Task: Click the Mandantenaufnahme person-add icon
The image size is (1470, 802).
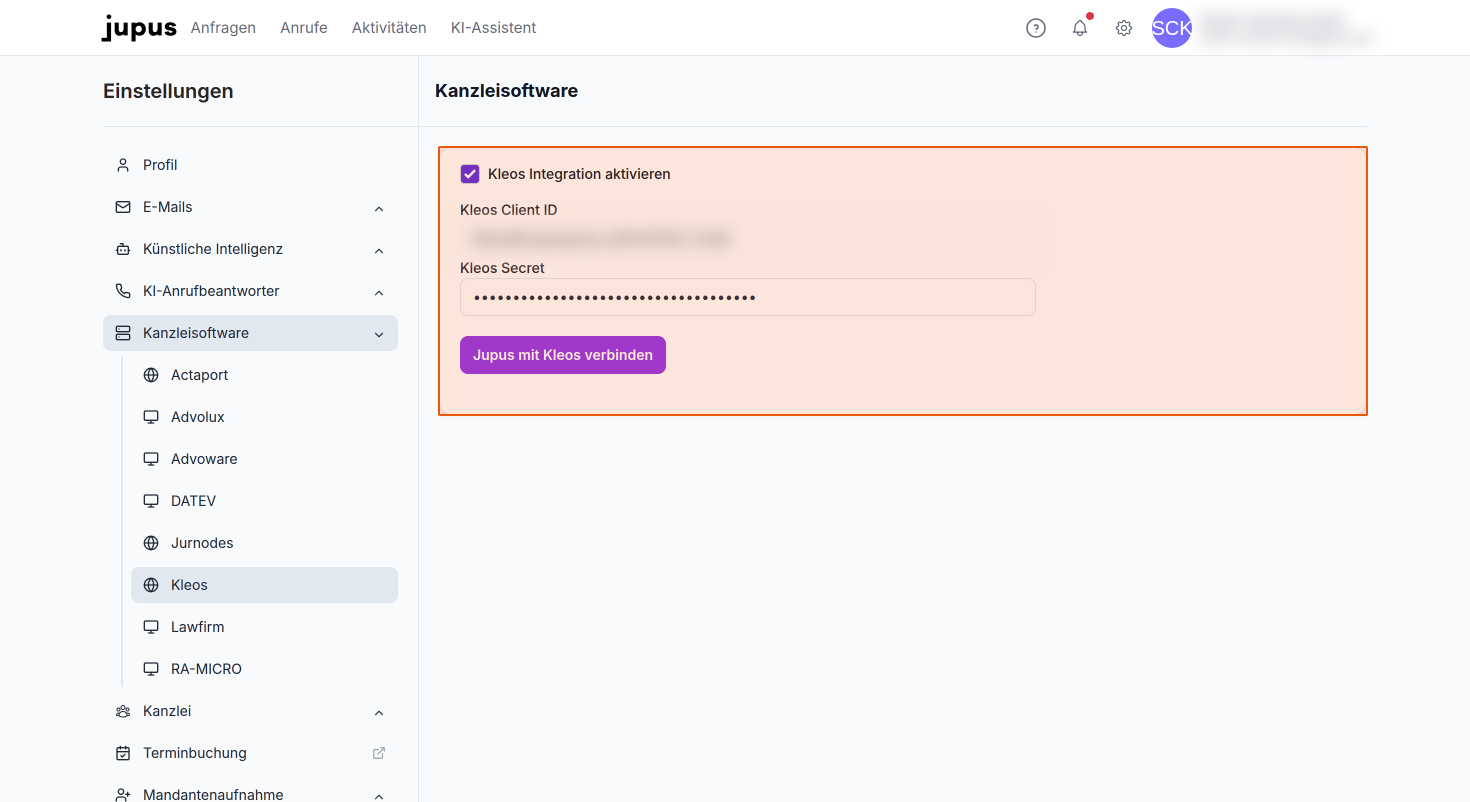Action: pyautogui.click(x=123, y=795)
